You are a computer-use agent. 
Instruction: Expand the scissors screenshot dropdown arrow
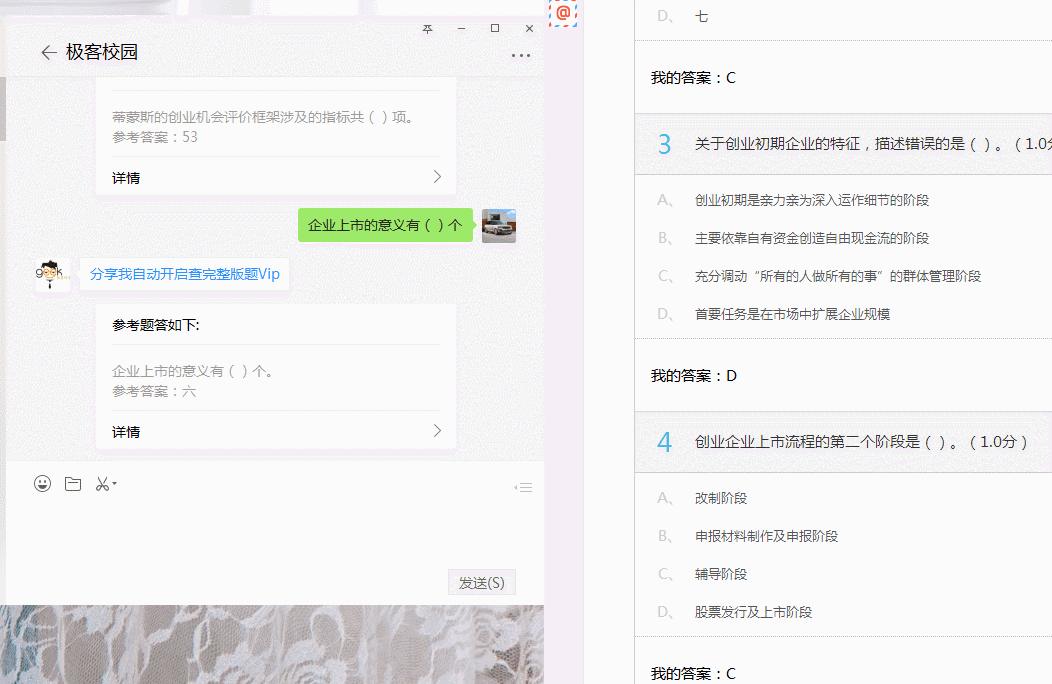click(115, 484)
